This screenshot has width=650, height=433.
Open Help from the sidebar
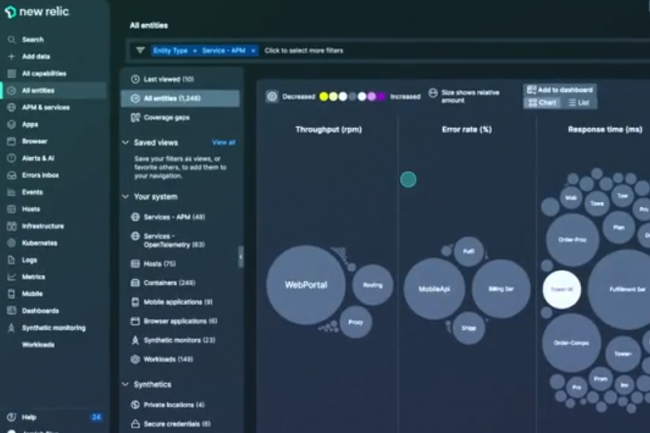(11, 416)
